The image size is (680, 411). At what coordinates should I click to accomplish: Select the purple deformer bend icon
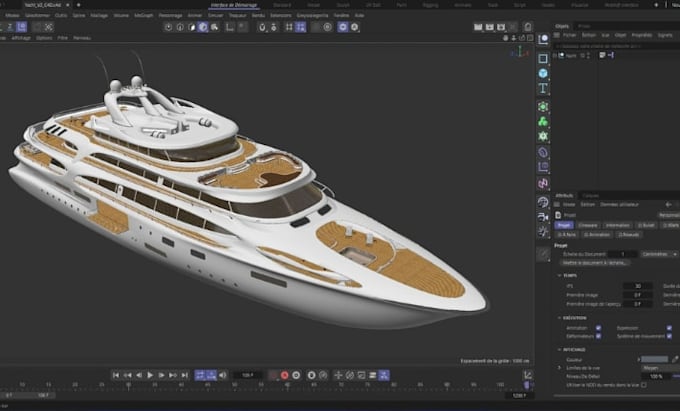pos(543,153)
